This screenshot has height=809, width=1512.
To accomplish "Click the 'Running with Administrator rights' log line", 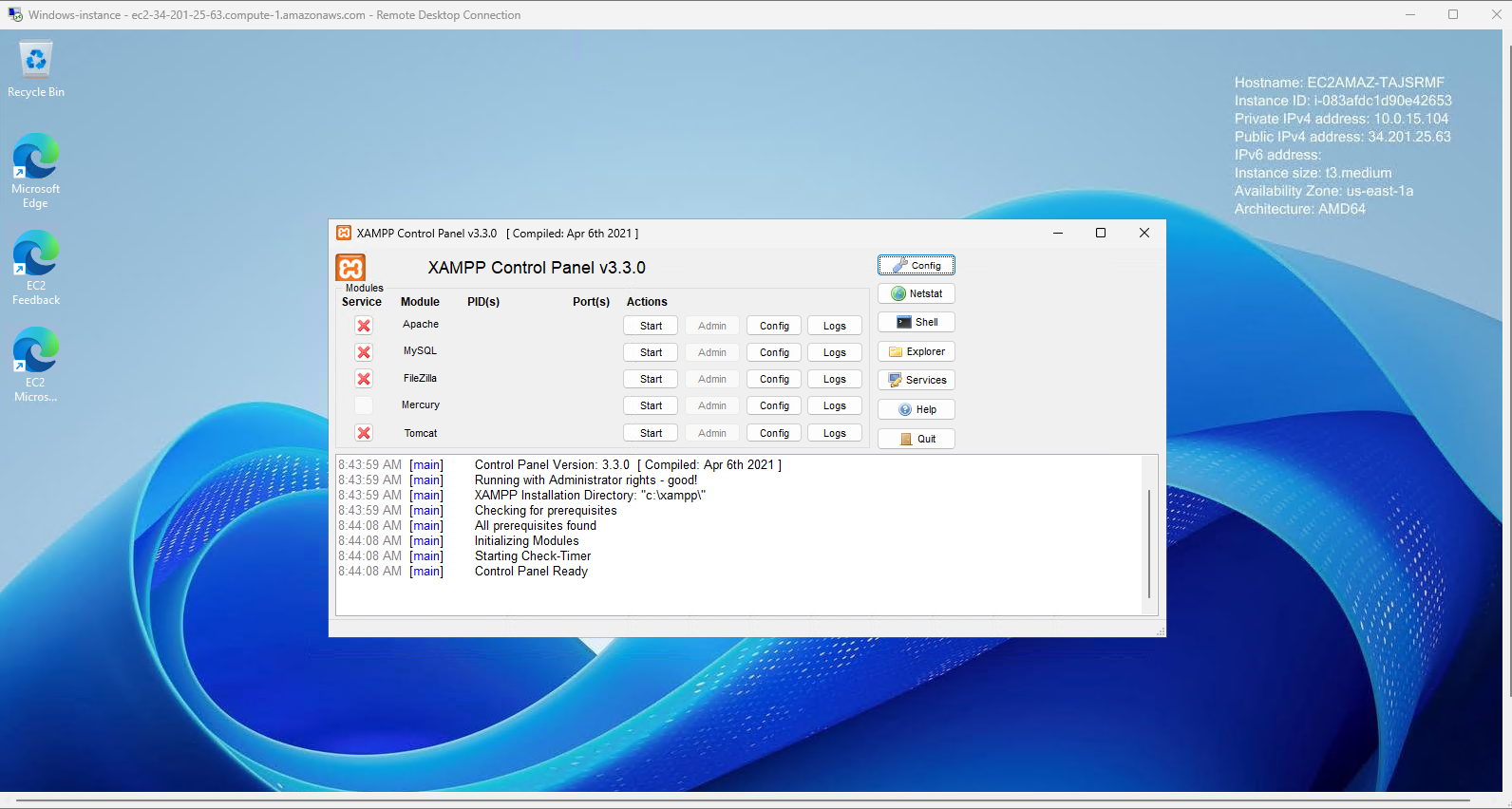I will pos(586,480).
